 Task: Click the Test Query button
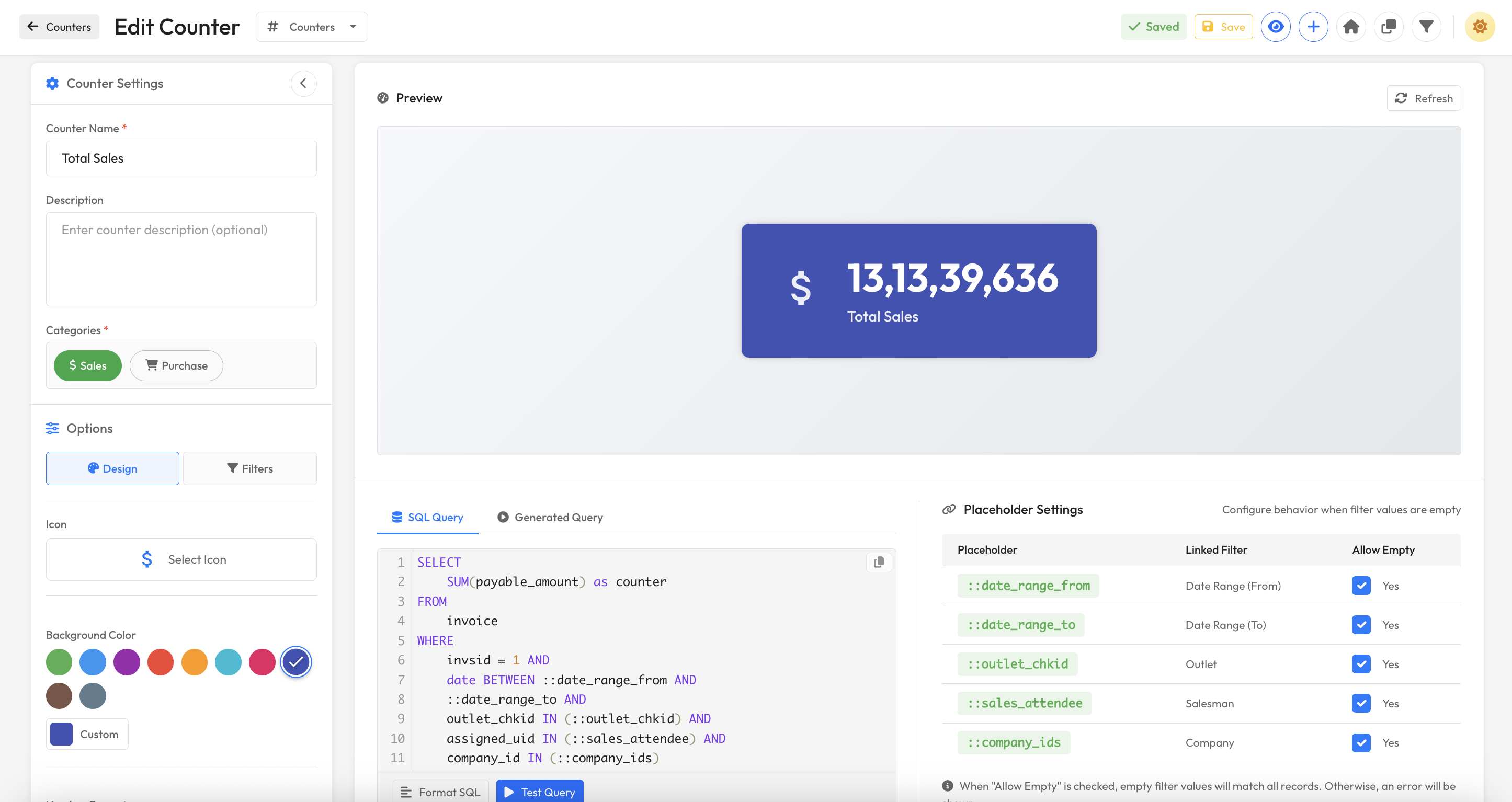coord(539,792)
